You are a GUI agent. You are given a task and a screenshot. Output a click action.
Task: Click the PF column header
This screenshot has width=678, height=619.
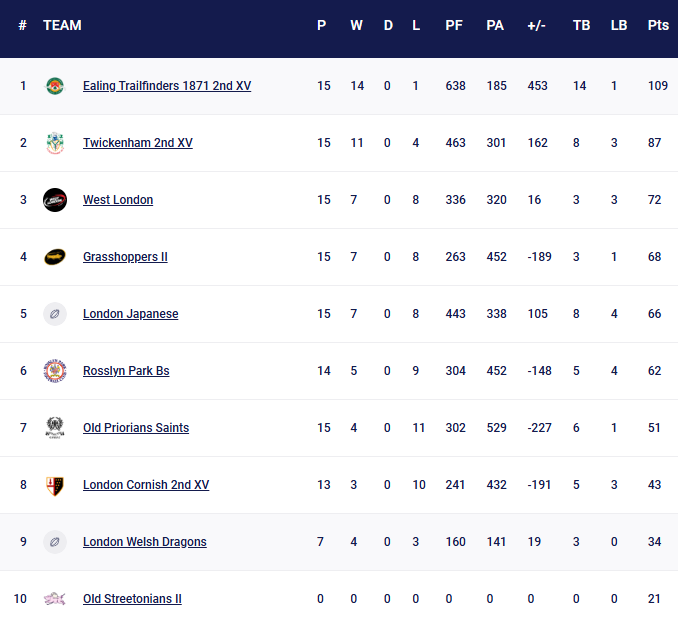(454, 25)
